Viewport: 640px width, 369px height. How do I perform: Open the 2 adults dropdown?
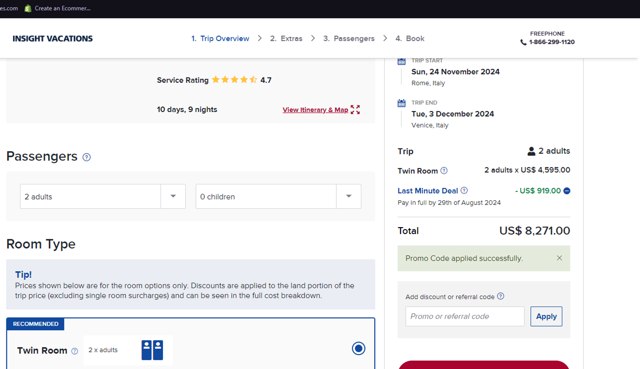click(x=103, y=196)
